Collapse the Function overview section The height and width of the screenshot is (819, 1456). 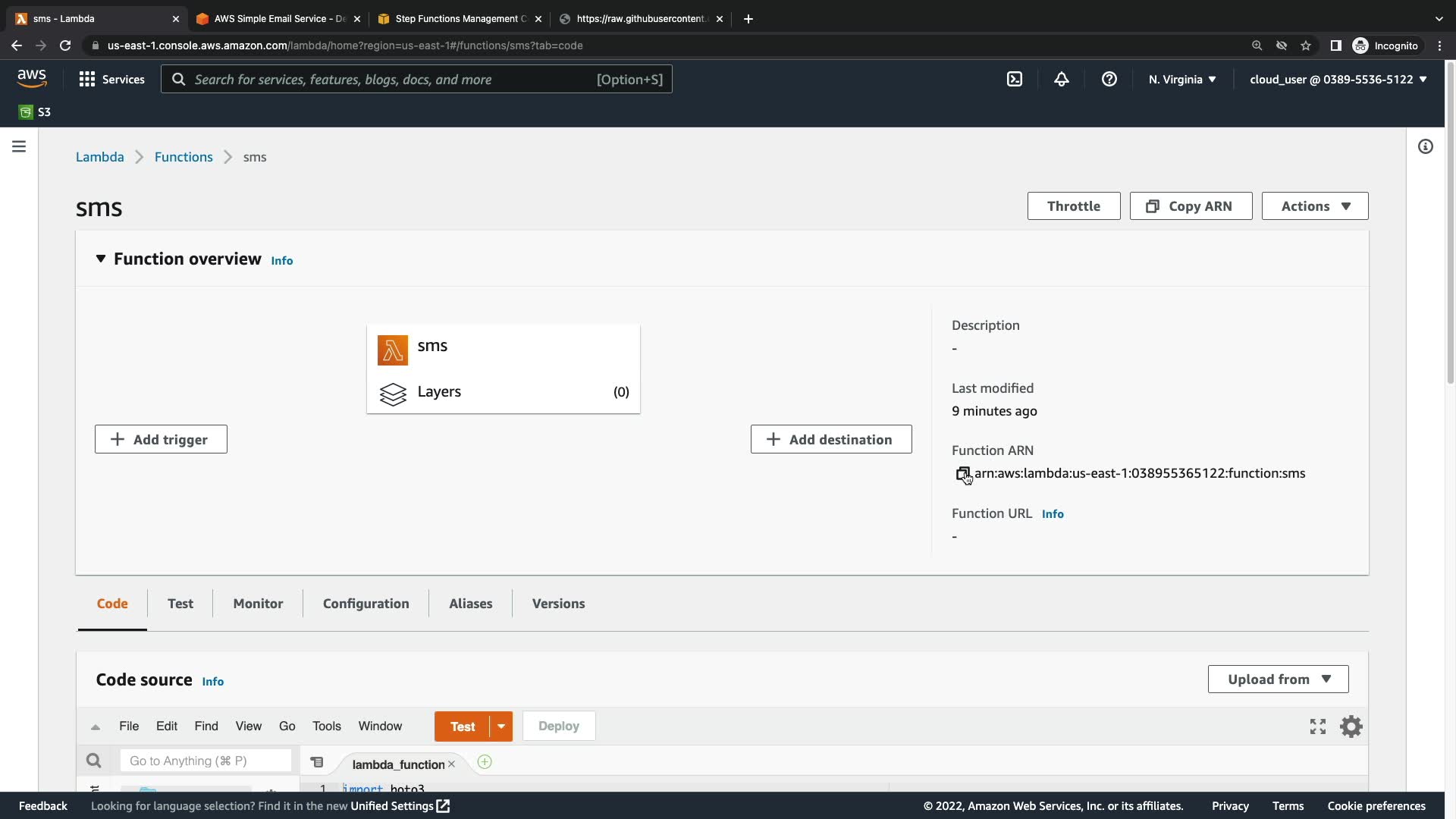100,259
